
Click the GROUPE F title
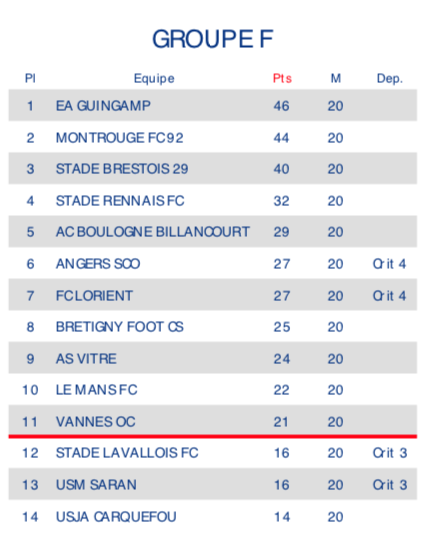tap(213, 39)
